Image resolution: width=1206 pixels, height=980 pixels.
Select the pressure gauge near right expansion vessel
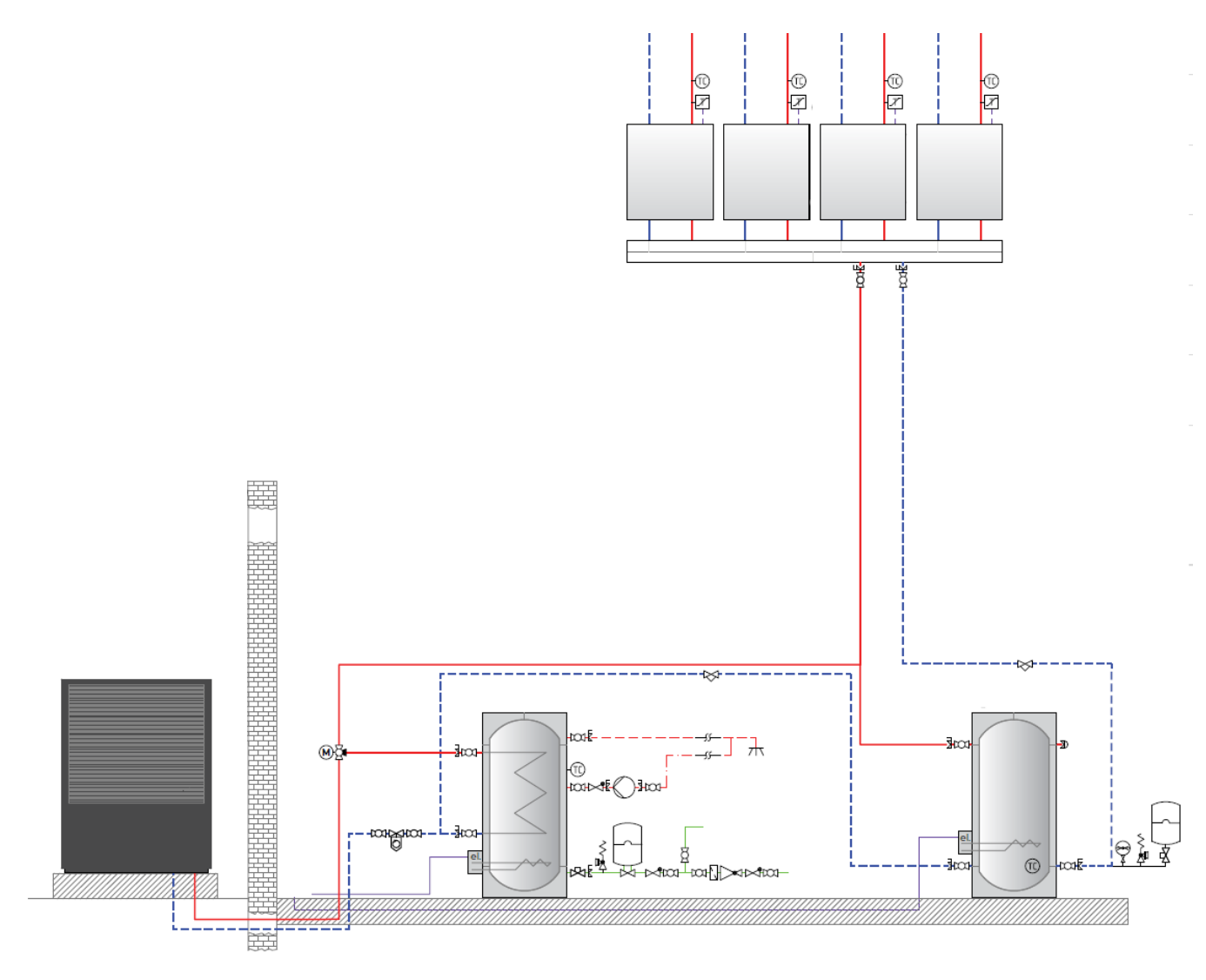tap(1122, 849)
